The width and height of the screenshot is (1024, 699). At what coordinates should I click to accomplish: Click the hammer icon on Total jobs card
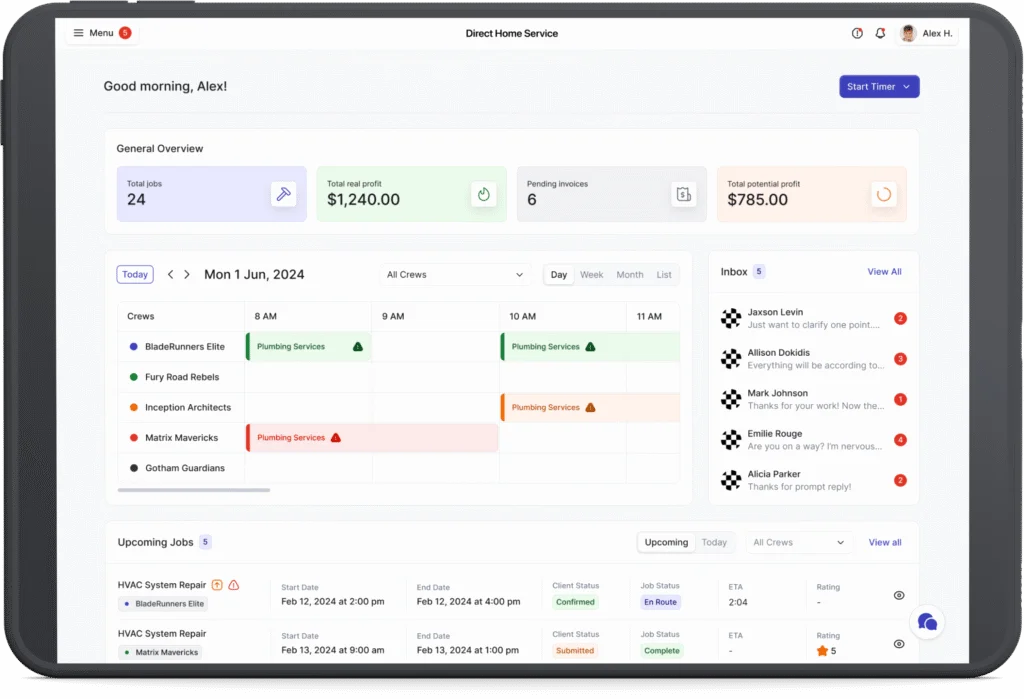click(283, 194)
